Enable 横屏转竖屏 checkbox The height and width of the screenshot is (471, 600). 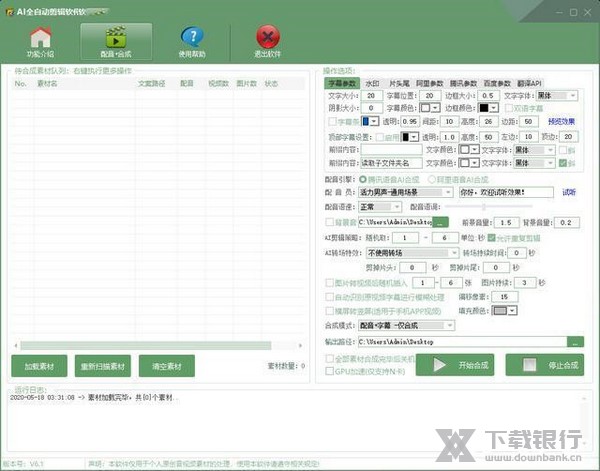pyautogui.click(x=329, y=311)
